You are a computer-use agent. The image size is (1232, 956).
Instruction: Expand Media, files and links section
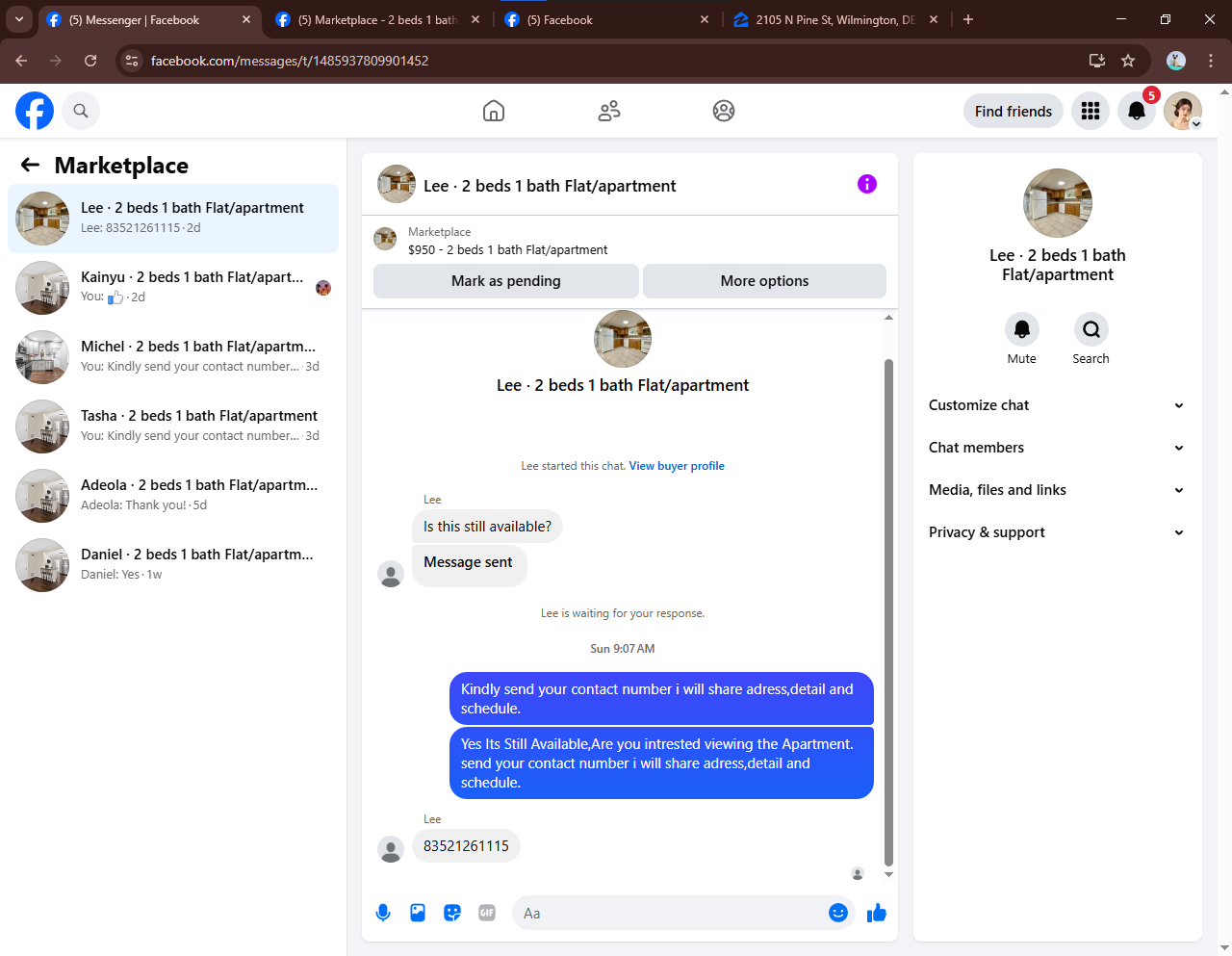pos(1057,490)
